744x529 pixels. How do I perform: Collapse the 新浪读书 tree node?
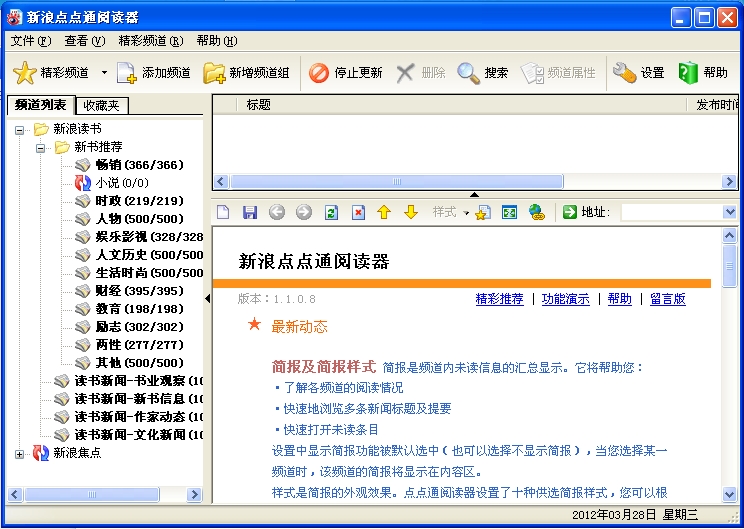click(x=19, y=130)
